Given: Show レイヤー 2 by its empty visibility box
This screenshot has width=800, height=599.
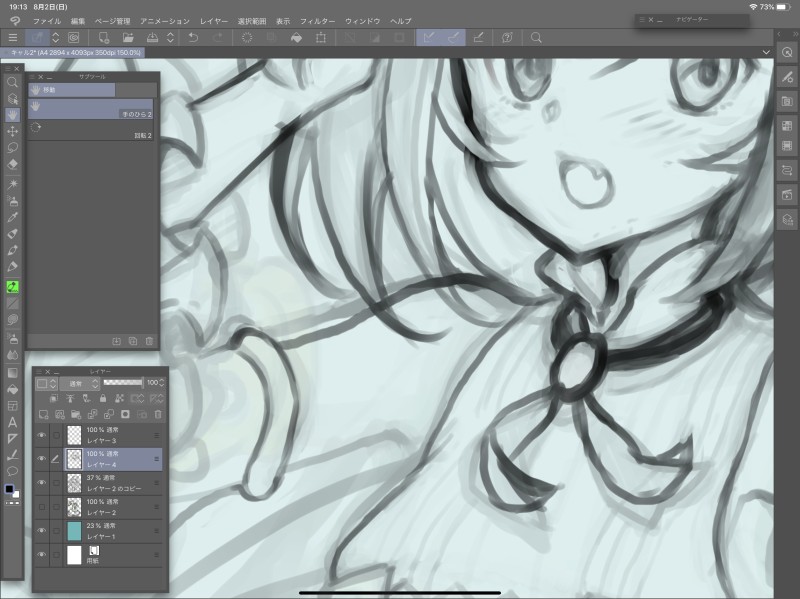Looking at the screenshot, I should pos(41,507).
